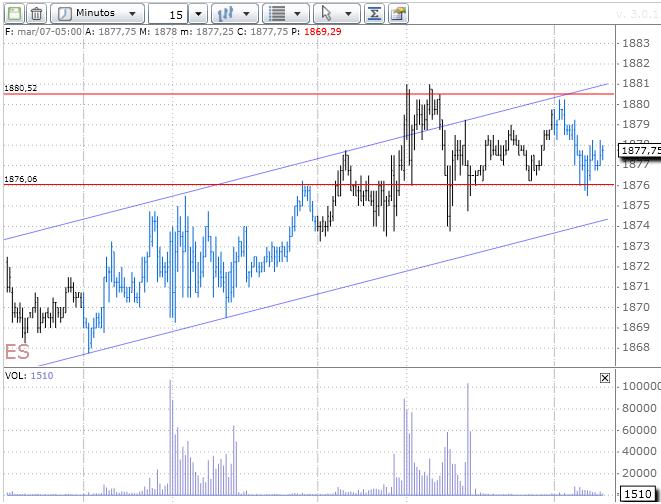The image size is (661, 504).
Task: Expand the interval value dropdown arrow
Action: point(198,14)
